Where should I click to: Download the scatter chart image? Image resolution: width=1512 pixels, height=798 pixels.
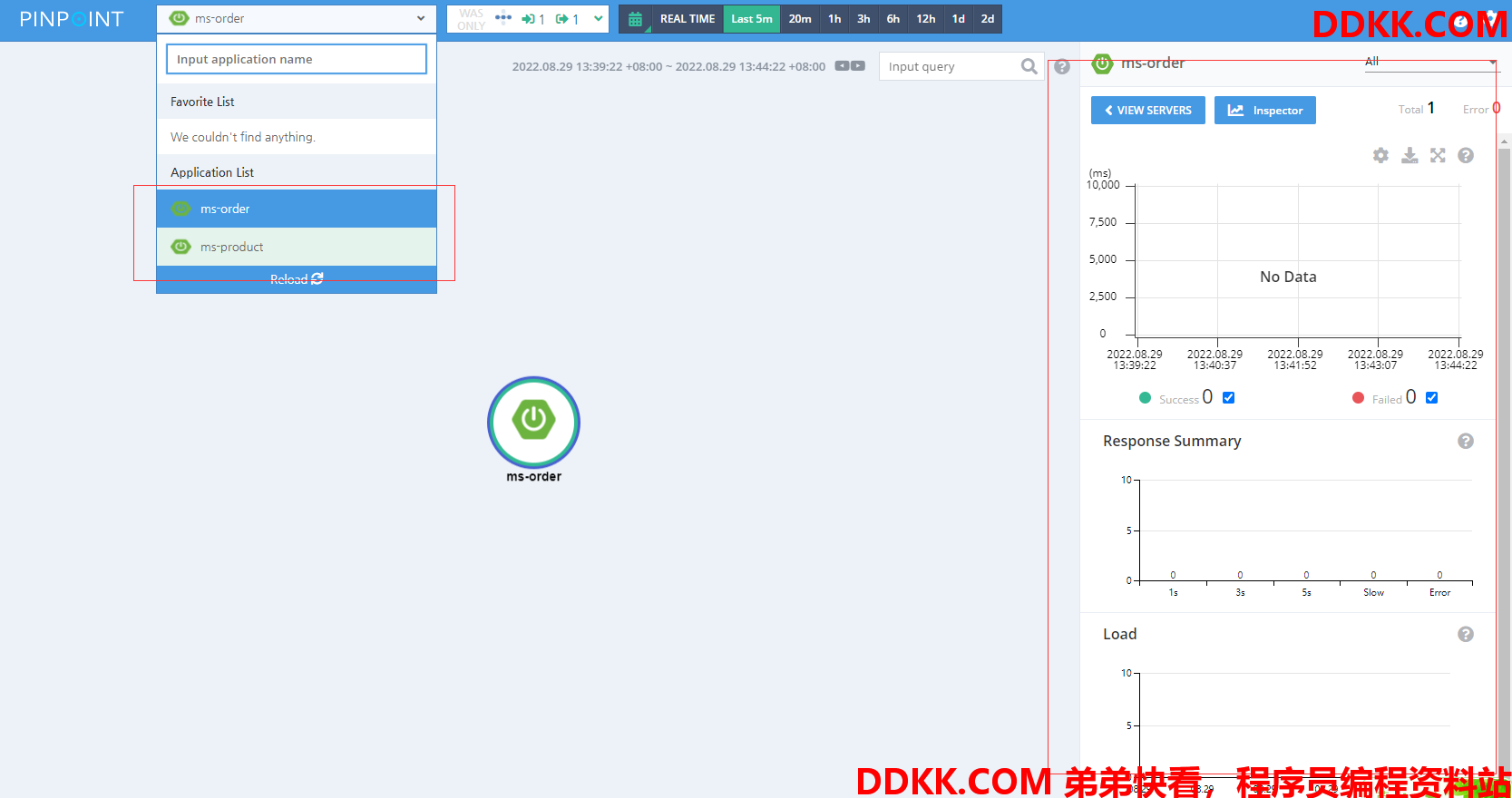1410,155
